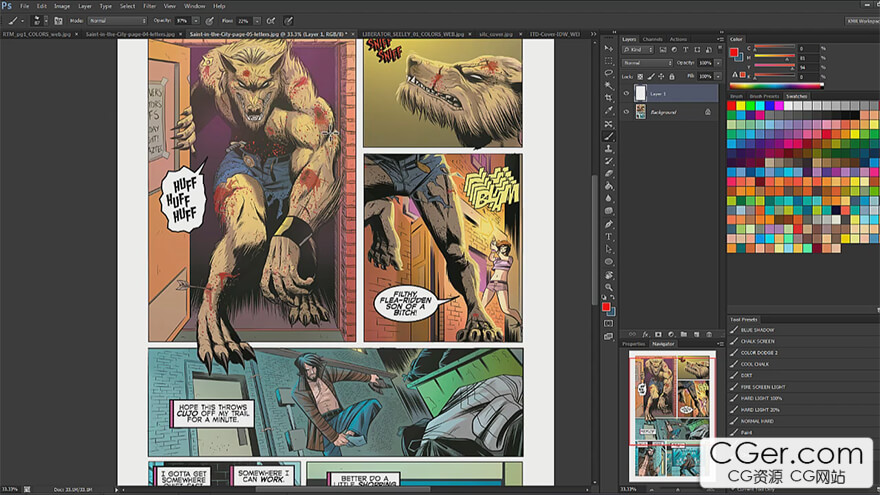Select the Crop tool
Image resolution: width=880 pixels, height=495 pixels.
point(608,98)
